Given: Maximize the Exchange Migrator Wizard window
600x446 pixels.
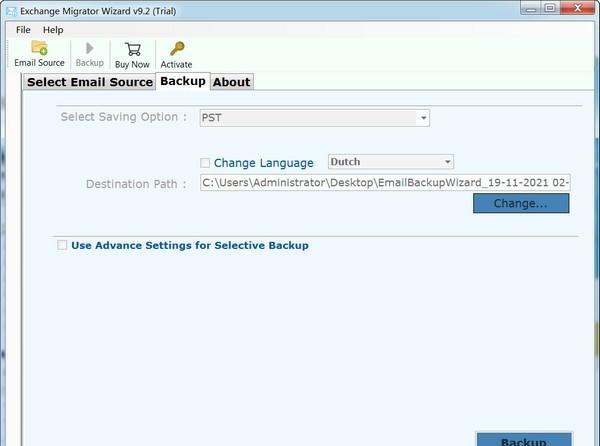Looking at the screenshot, I should pos(550,8).
